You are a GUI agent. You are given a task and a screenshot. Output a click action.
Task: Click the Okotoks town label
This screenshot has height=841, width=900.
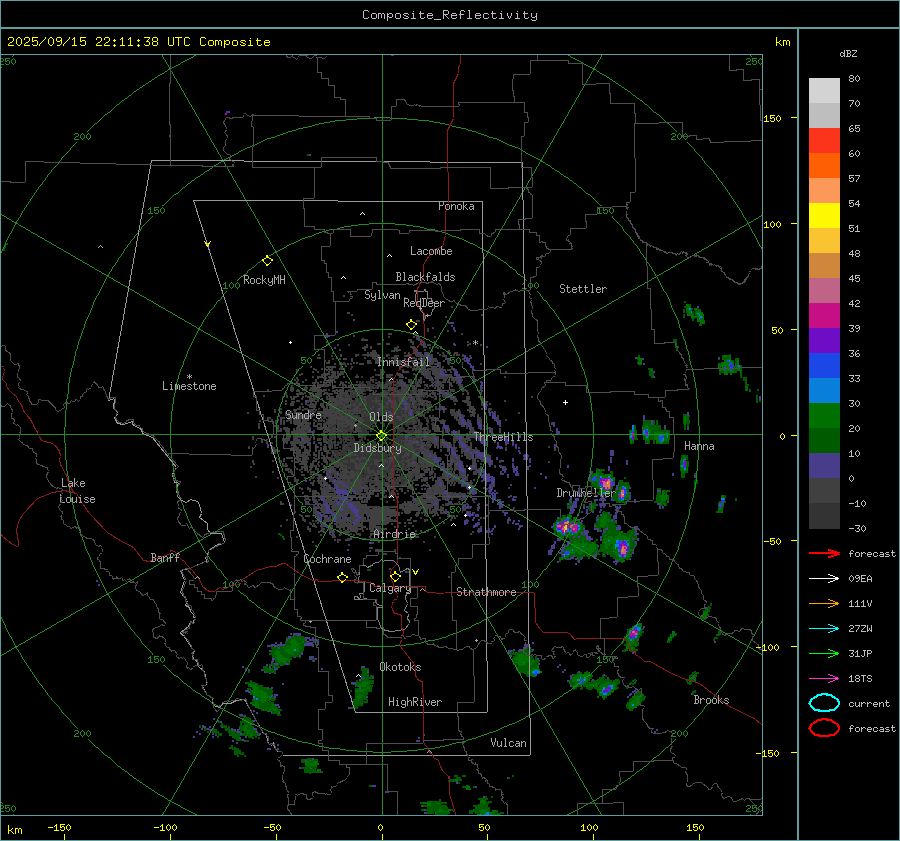(x=400, y=667)
